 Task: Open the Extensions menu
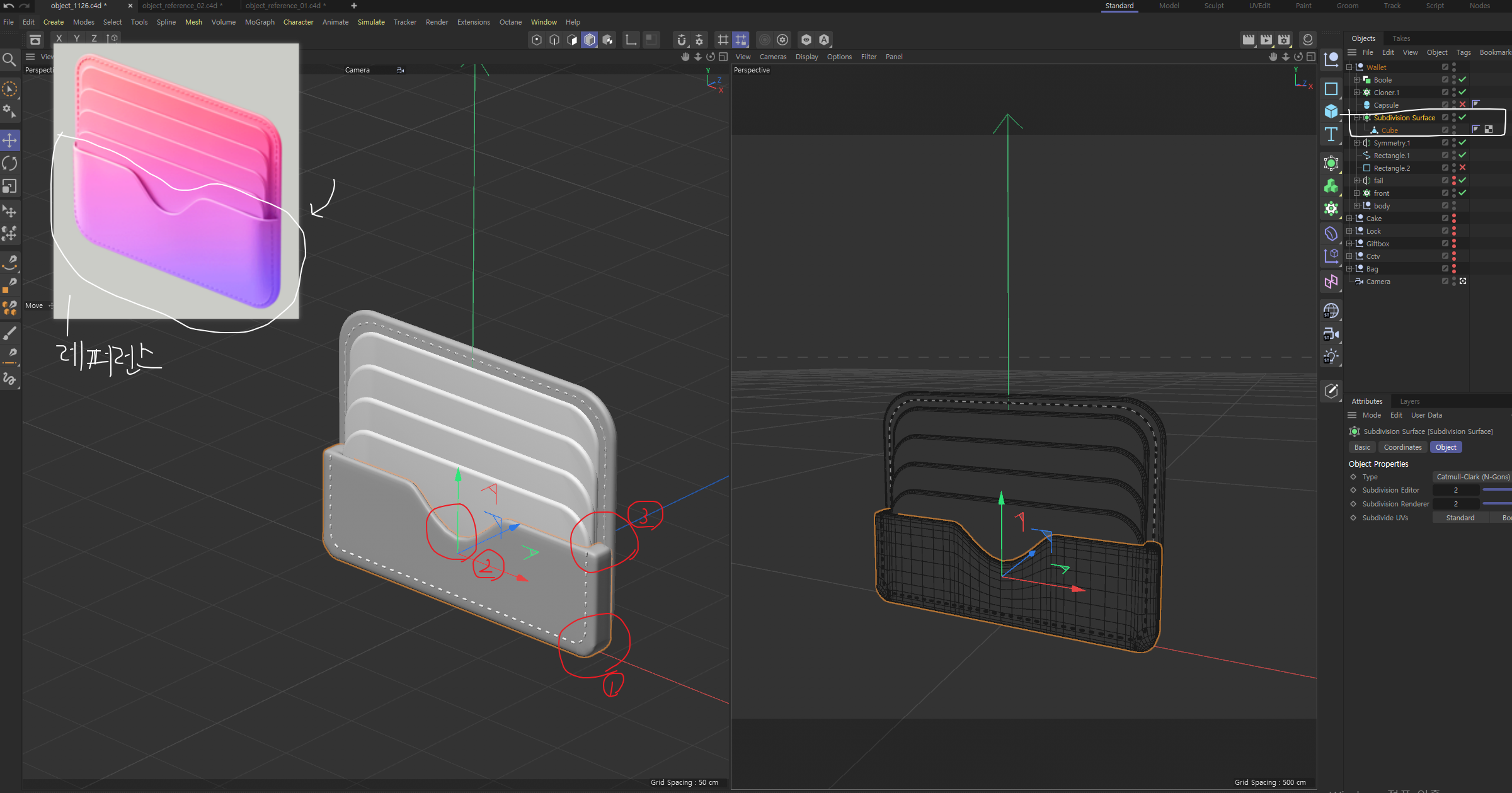pyautogui.click(x=473, y=22)
